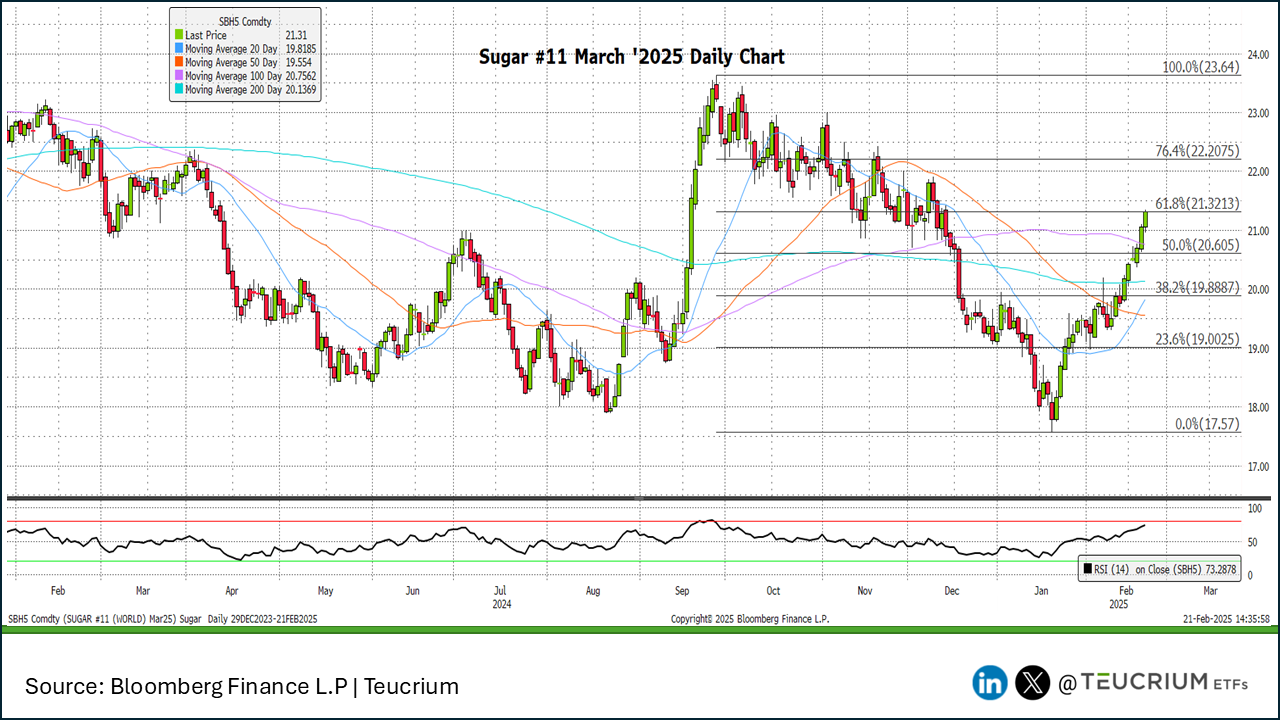Click the Sep month label on time axis
The image size is (1280, 720).
point(682,591)
